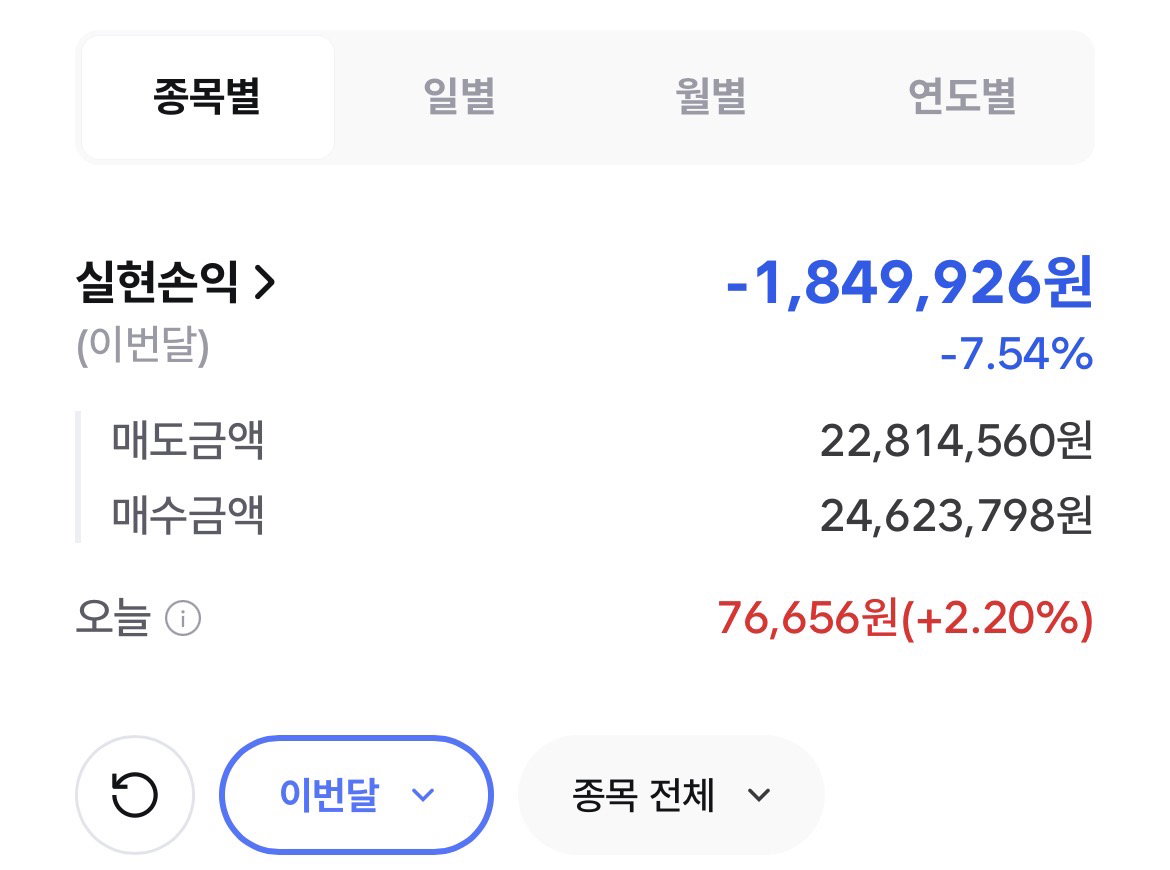Switch to the 종목별 tab
The height and width of the screenshot is (870, 1170).
click(207, 97)
